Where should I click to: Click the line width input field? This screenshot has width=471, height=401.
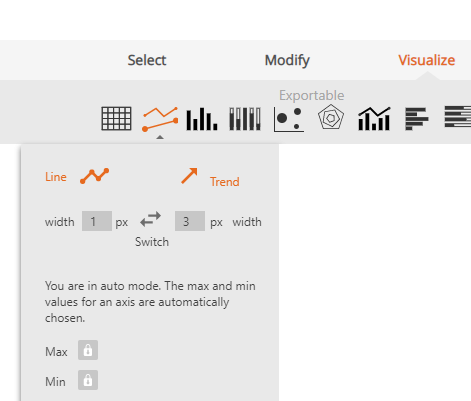(x=97, y=221)
